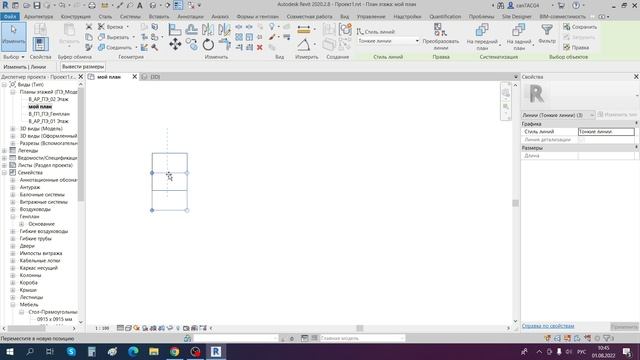Viewport: 640px width, 360px height.
Task: Activate the Align tool
Action: 175,29
